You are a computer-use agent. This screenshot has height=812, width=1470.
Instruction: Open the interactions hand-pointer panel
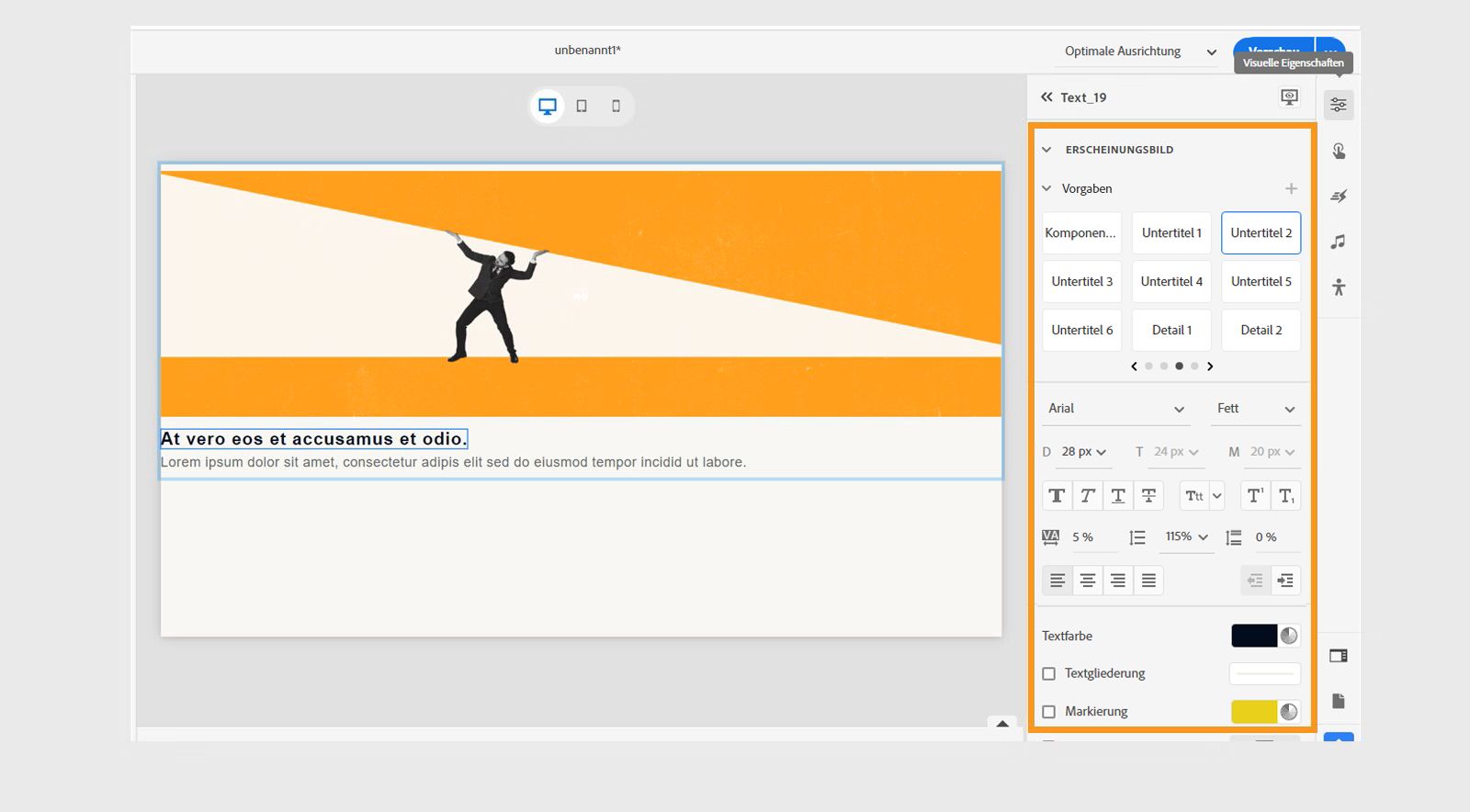1339,151
